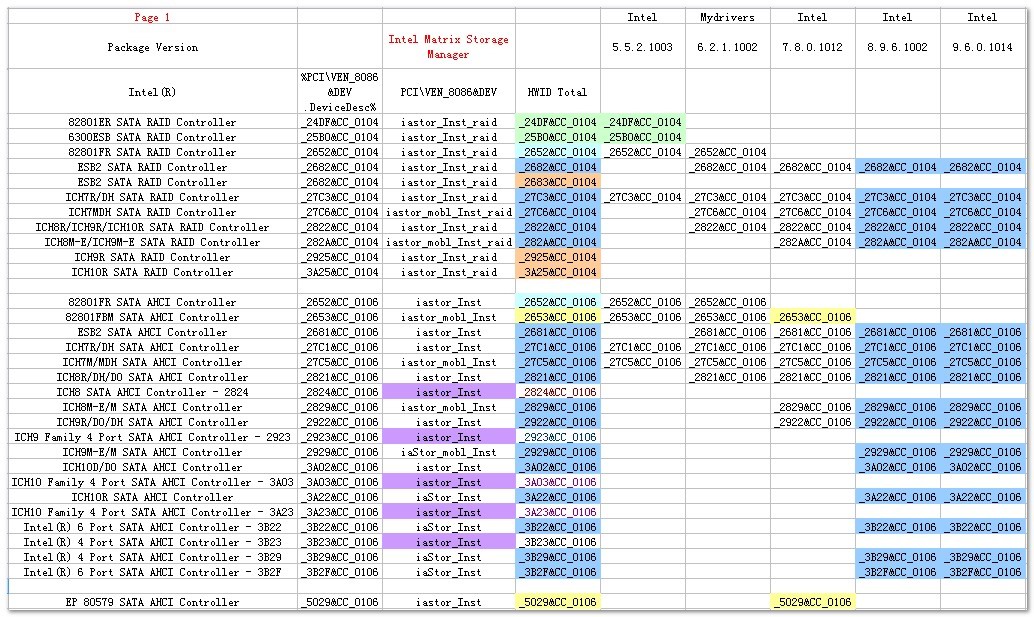
Task: Click the "ICH10R SATA RAID Controller" row label
Action: point(153,272)
